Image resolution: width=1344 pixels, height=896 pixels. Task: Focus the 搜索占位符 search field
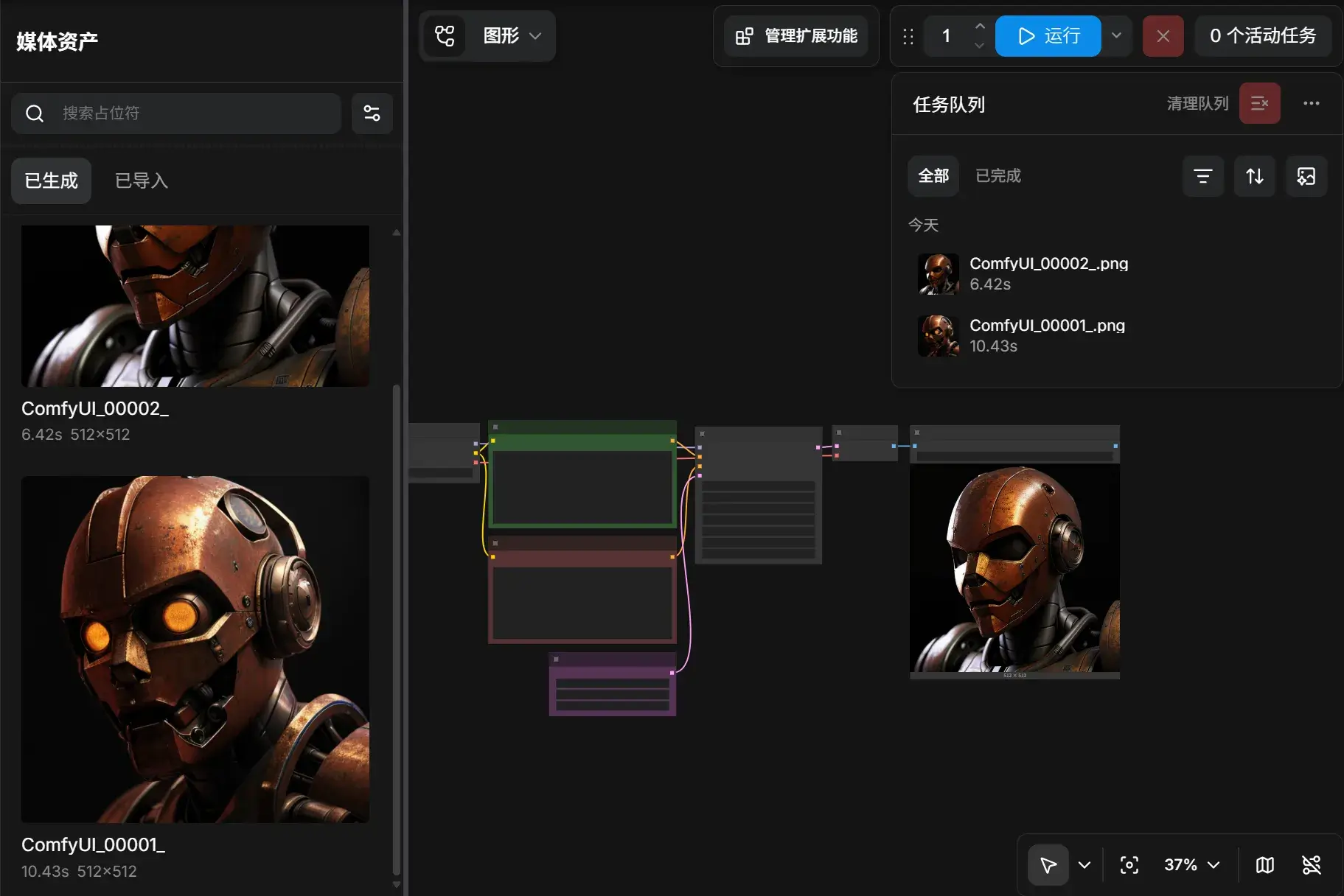coord(176,113)
